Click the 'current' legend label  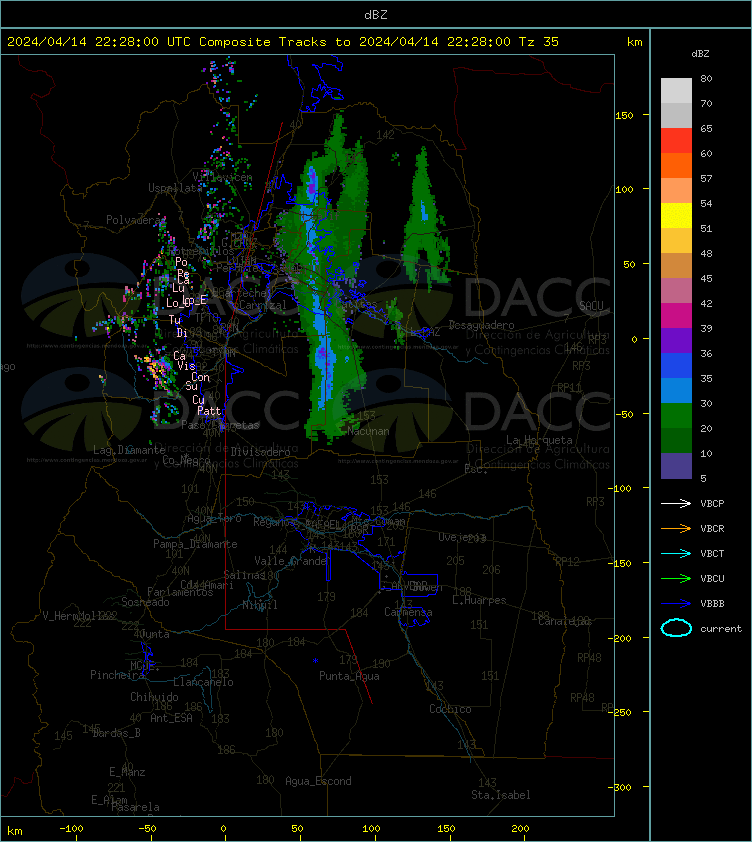pyautogui.click(x=721, y=629)
